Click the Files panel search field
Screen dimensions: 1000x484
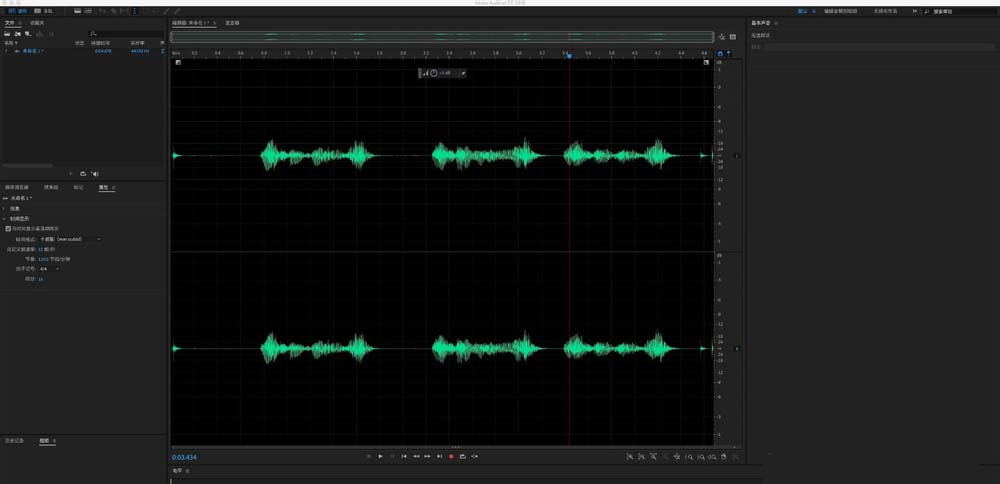point(126,33)
